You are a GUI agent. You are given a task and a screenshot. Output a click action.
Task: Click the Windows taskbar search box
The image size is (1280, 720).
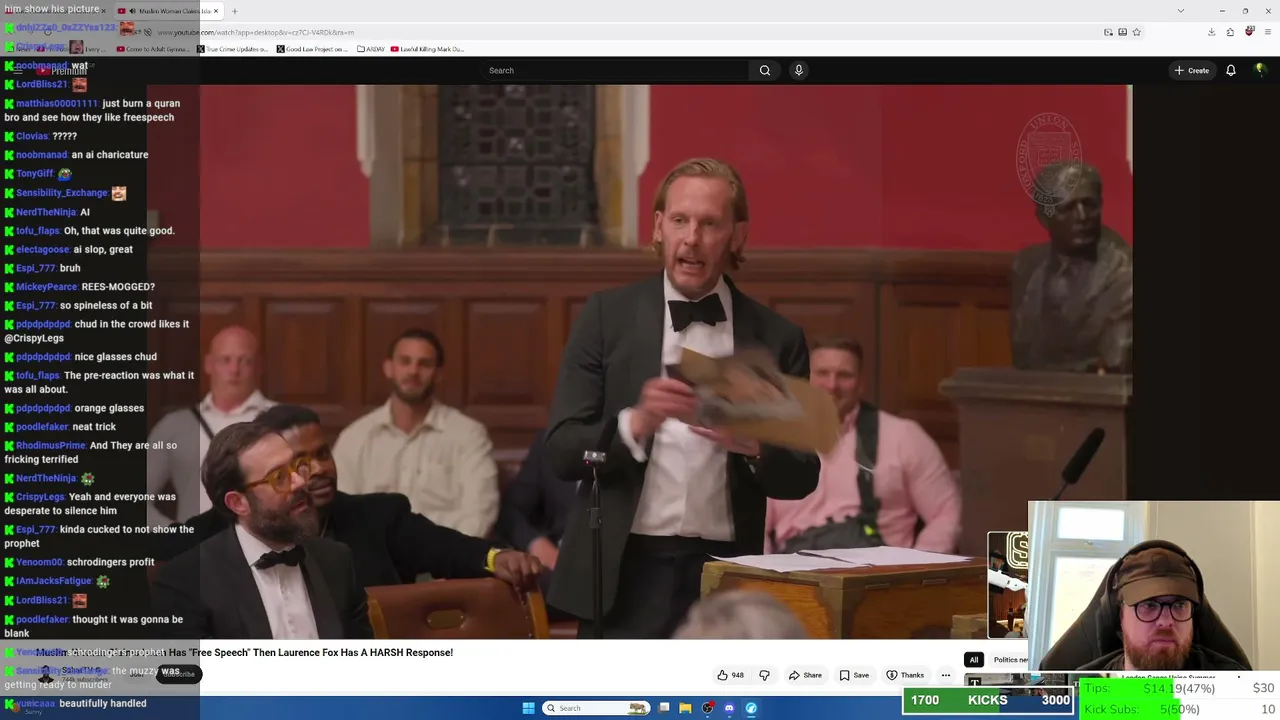596,708
